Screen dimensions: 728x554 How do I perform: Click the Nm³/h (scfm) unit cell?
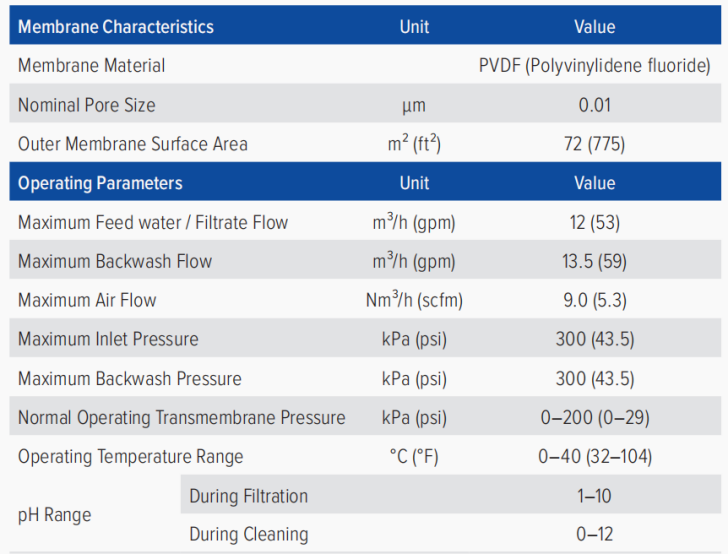point(414,300)
